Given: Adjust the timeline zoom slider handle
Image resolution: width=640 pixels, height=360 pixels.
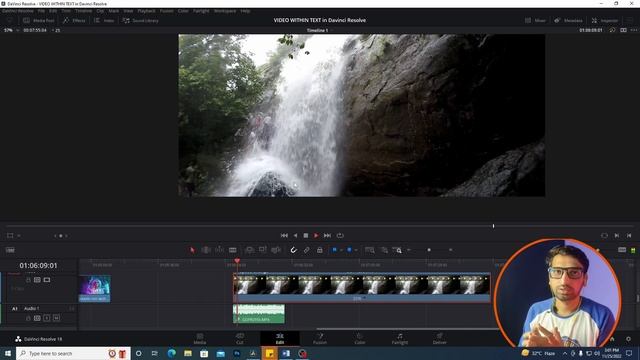Looking at the screenshot, I should (429, 250).
